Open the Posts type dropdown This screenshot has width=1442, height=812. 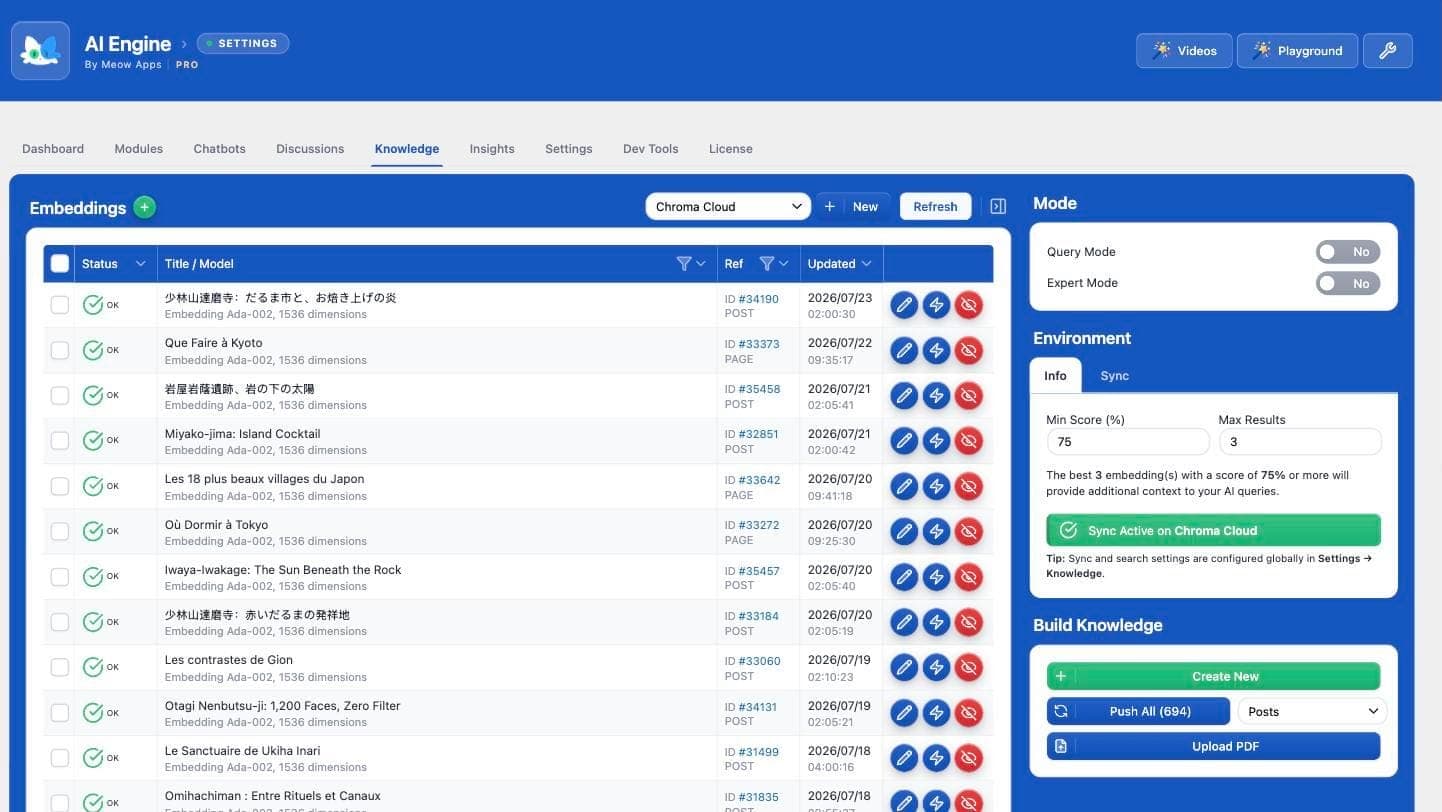pyautogui.click(x=1312, y=711)
